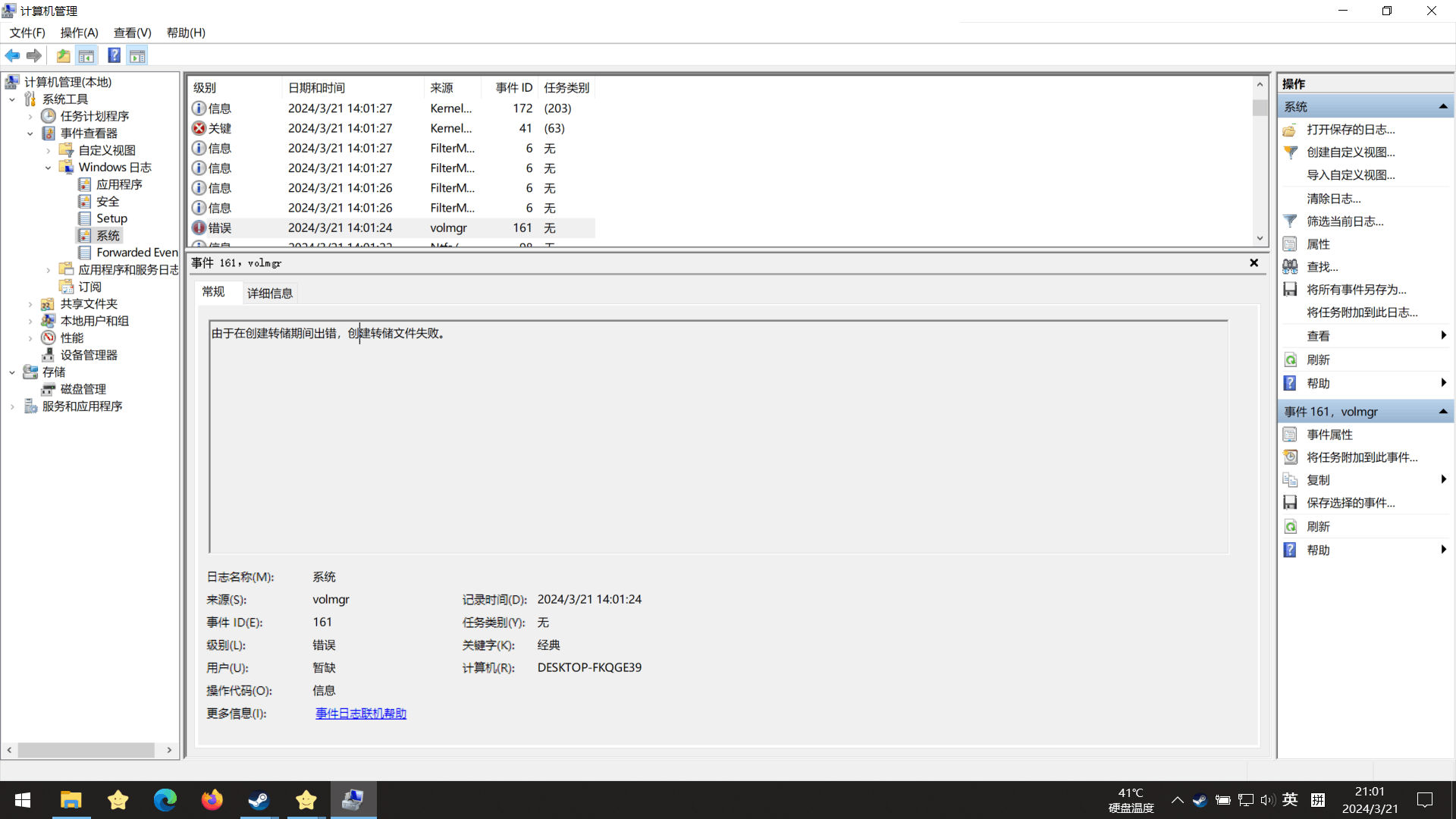Switch to the 详细信息 tab
The height and width of the screenshot is (819, 1456).
click(270, 293)
